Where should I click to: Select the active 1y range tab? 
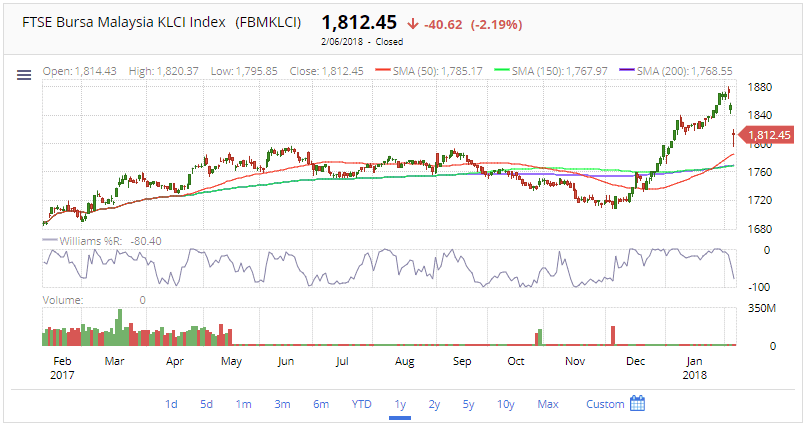[x=400, y=404]
